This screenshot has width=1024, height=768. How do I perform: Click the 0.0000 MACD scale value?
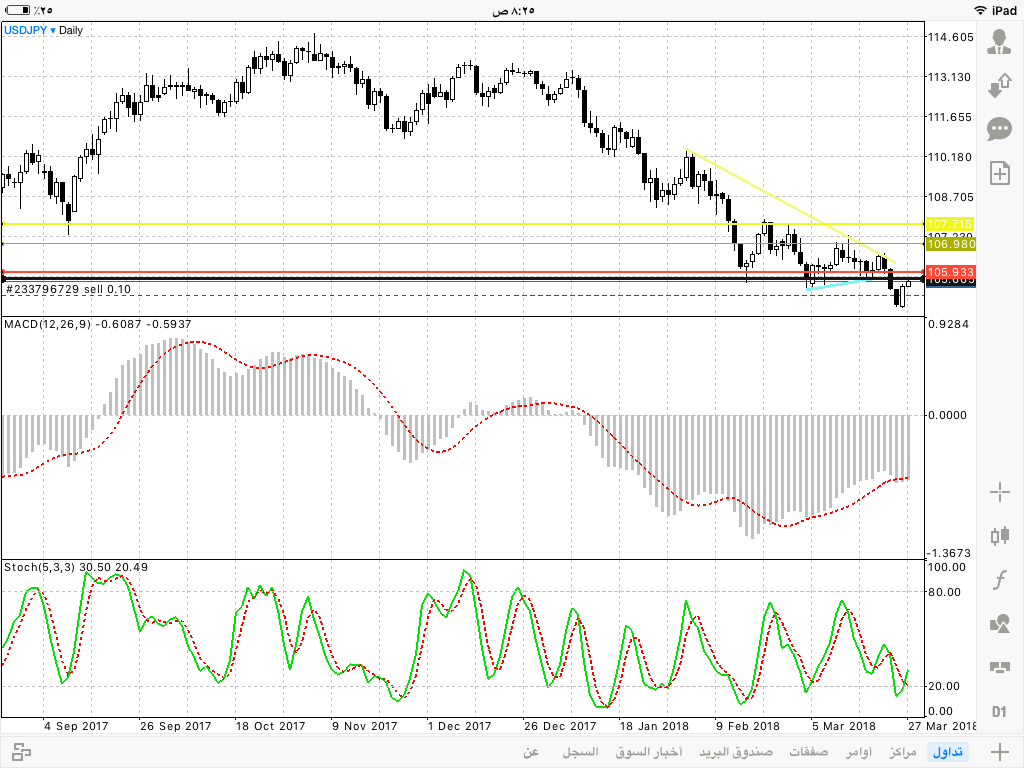[948, 415]
